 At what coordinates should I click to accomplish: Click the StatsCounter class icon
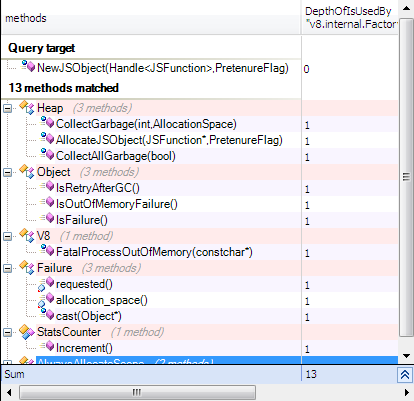point(27,331)
